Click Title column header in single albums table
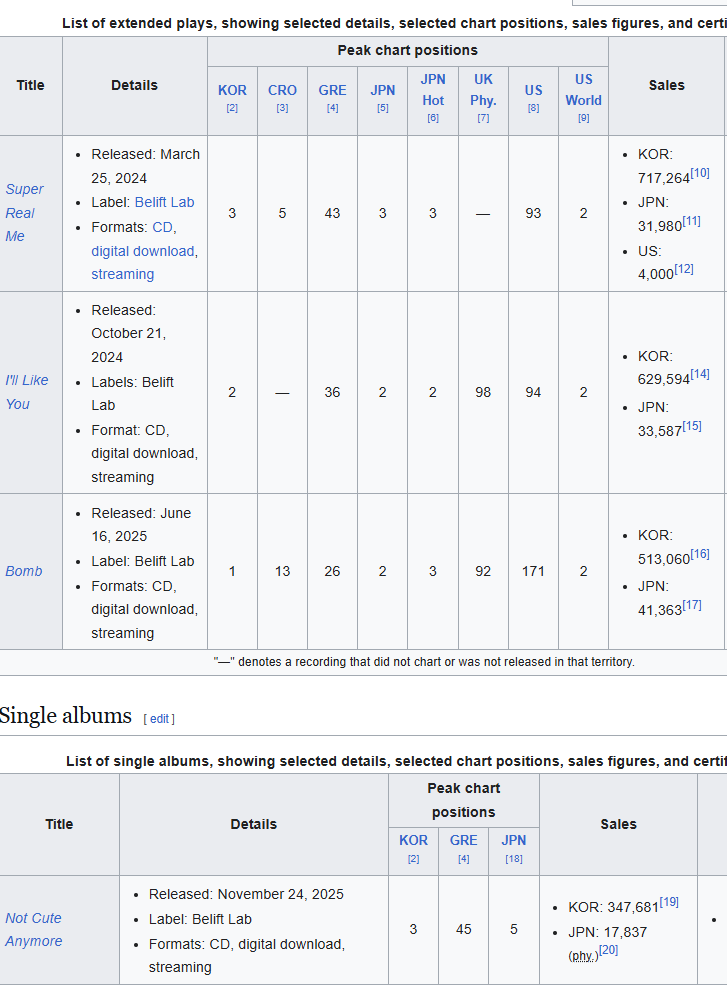727x991 pixels. pos(59,824)
